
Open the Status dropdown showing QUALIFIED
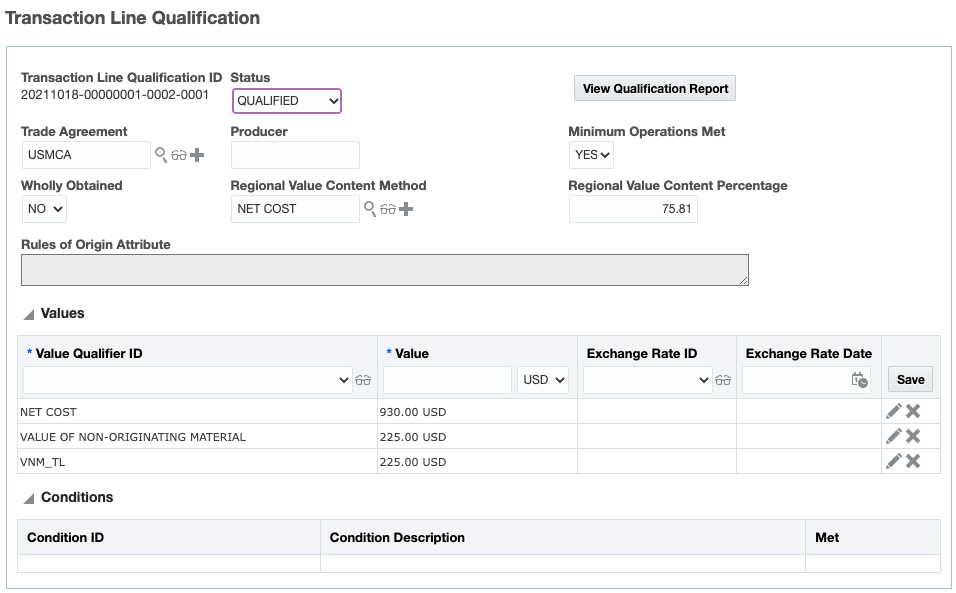click(287, 101)
